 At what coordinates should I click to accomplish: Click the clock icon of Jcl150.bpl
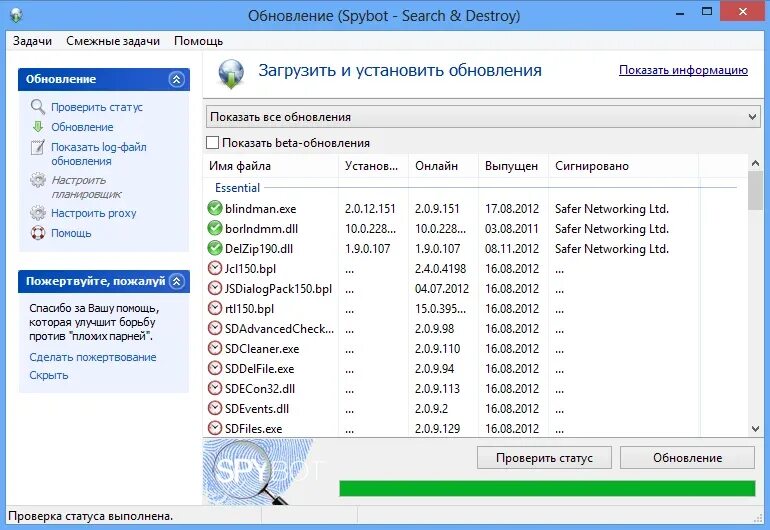215,268
